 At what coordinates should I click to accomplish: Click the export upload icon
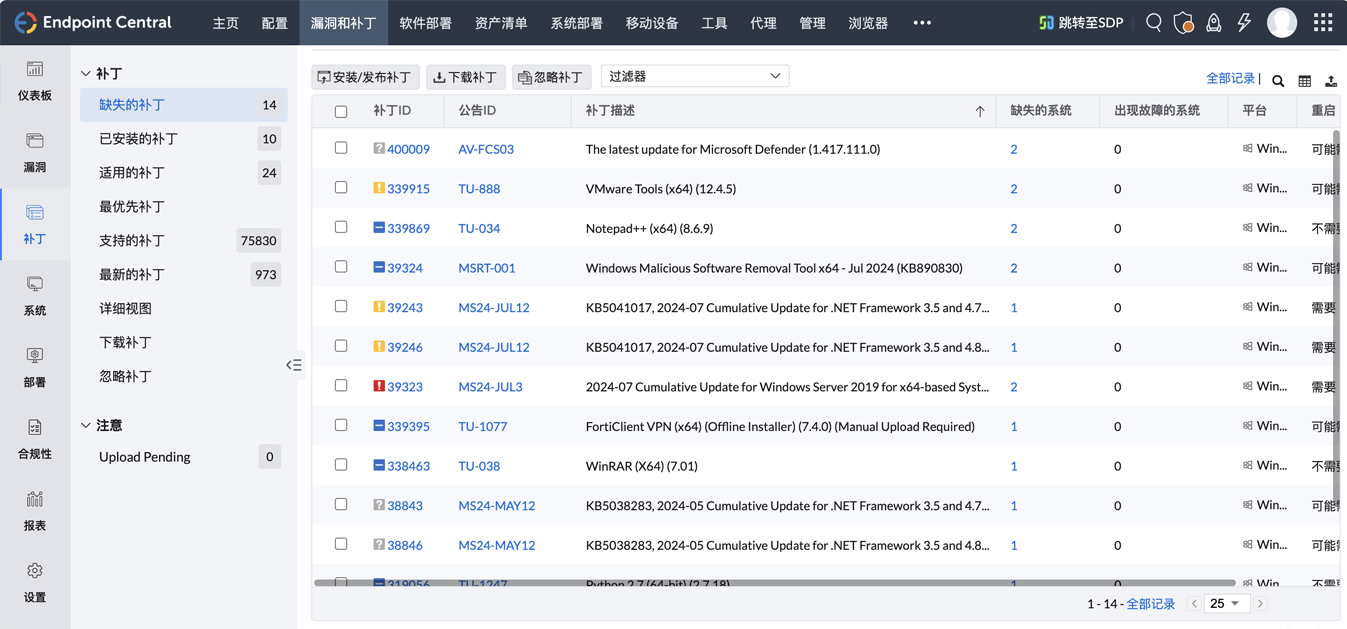point(1331,81)
